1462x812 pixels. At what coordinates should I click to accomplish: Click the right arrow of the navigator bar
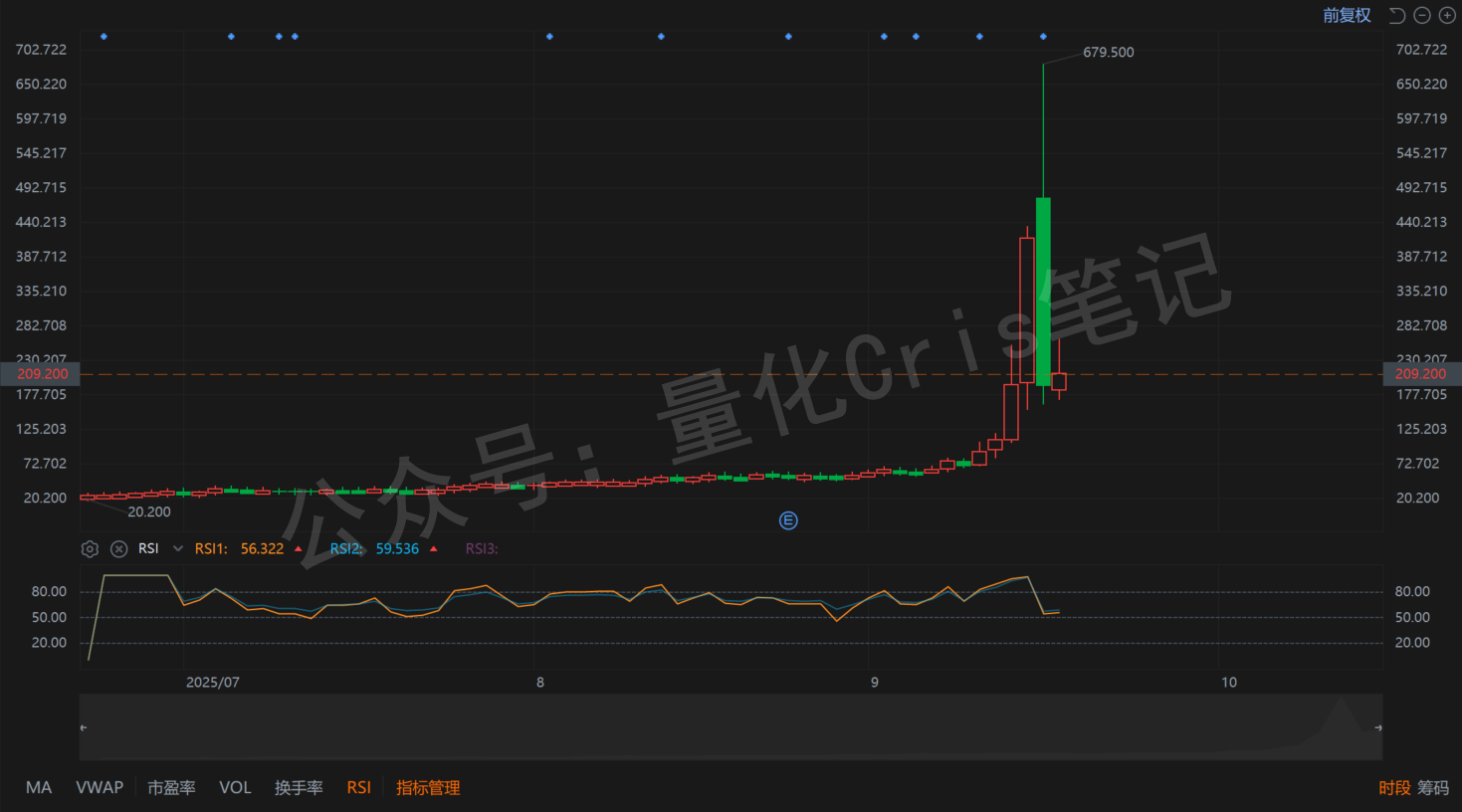(x=1377, y=727)
